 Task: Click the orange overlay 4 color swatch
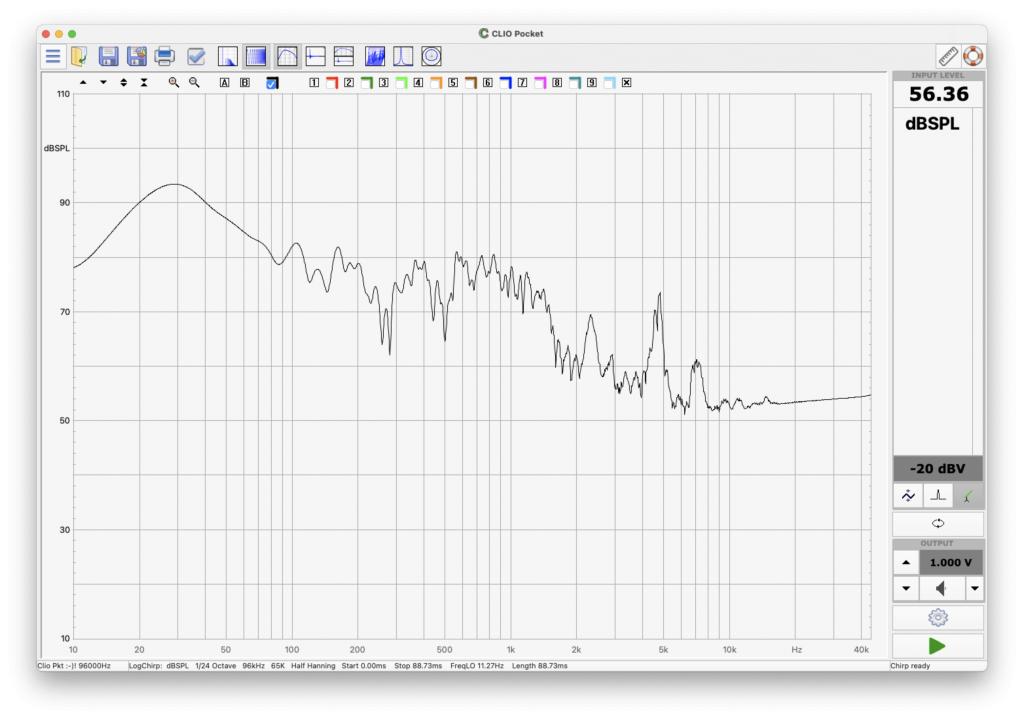click(436, 82)
